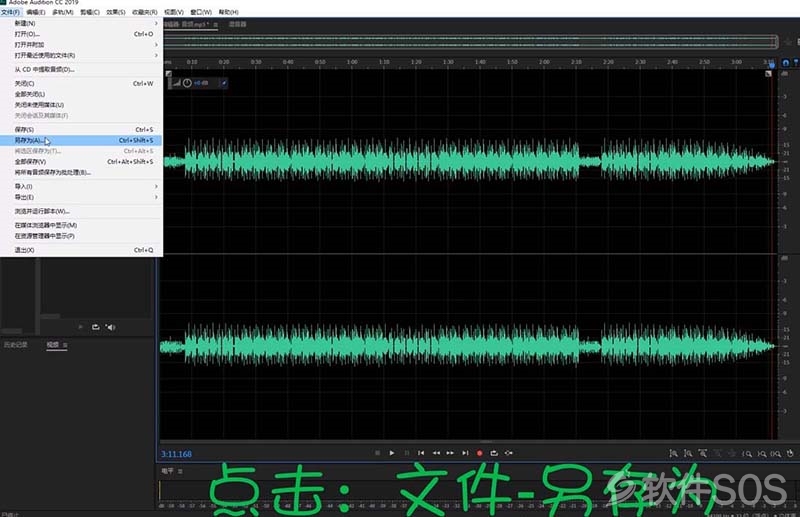The height and width of the screenshot is (517, 800).
Task: Open the 电平 panel menu icon
Action: 180,472
